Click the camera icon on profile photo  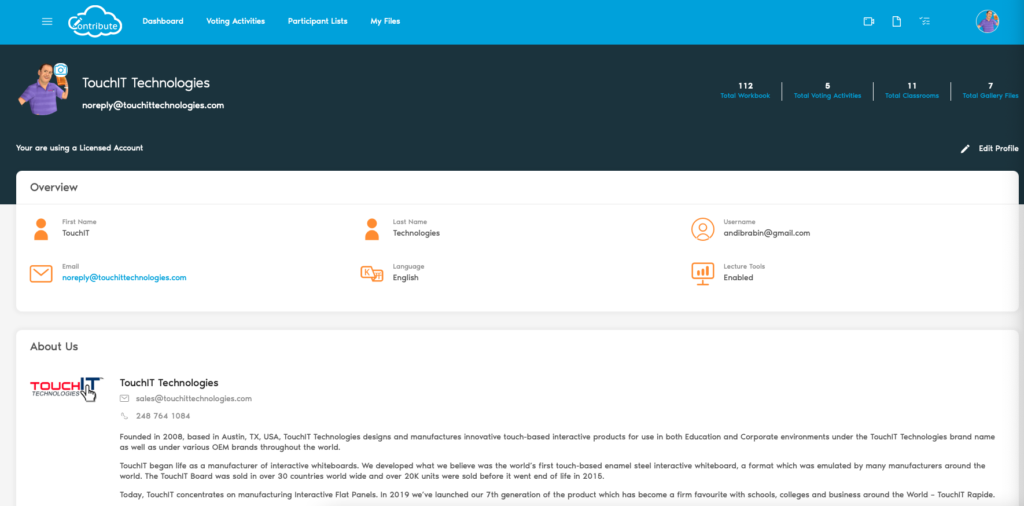pyautogui.click(x=61, y=69)
